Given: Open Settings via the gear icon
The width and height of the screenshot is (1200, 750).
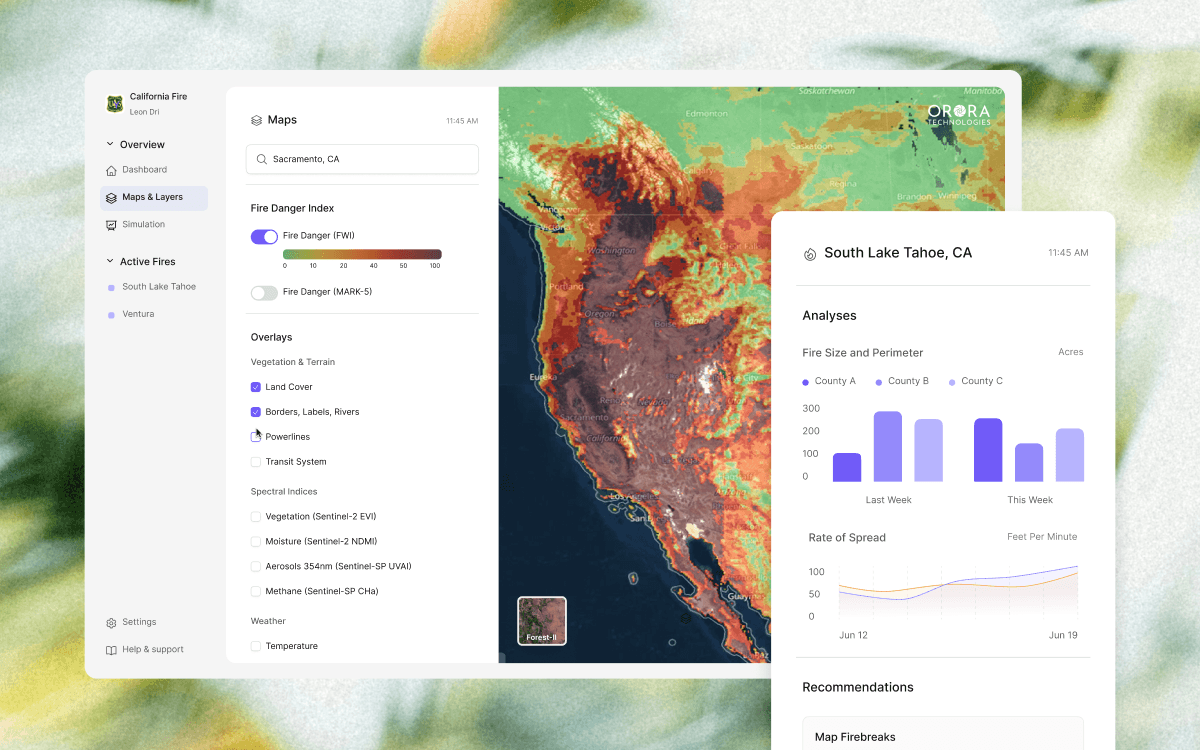Looking at the screenshot, I should coord(111,623).
